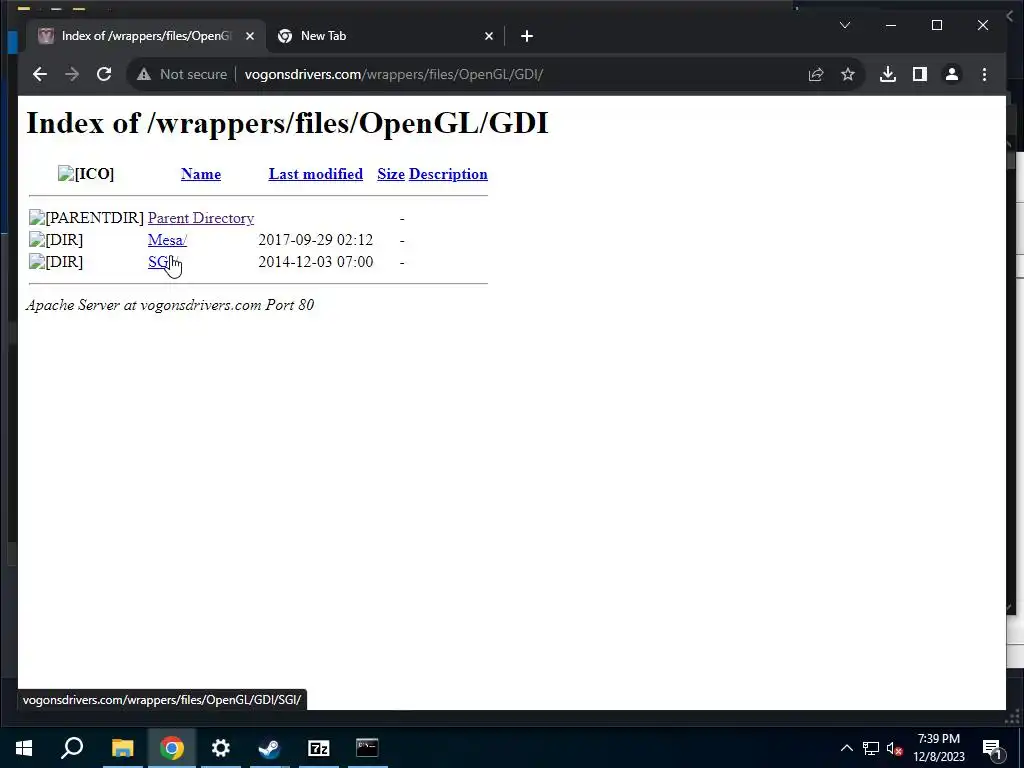Click the Chrome taskbar icon

pos(172,748)
